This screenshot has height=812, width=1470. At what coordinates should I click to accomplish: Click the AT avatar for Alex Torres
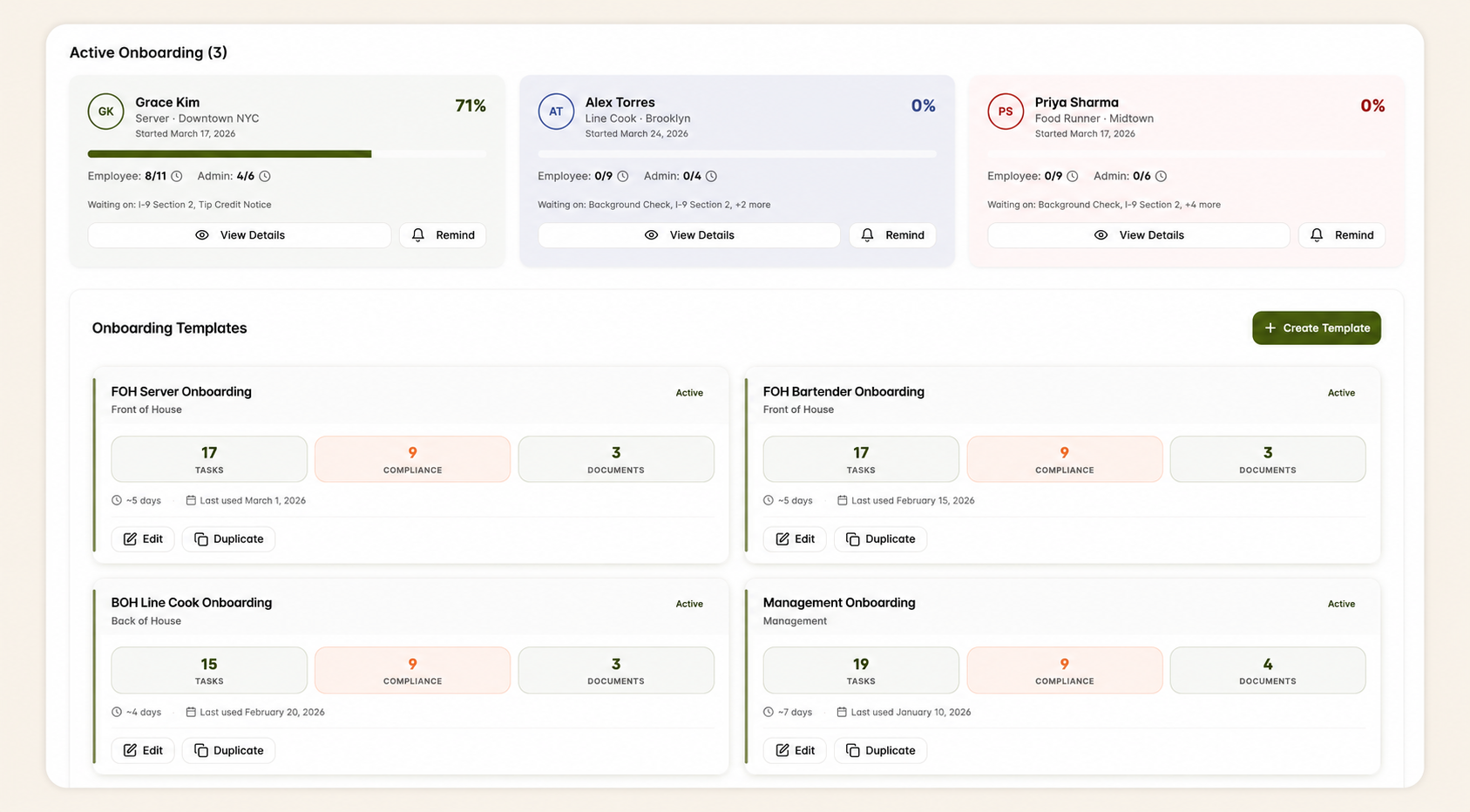pos(556,112)
